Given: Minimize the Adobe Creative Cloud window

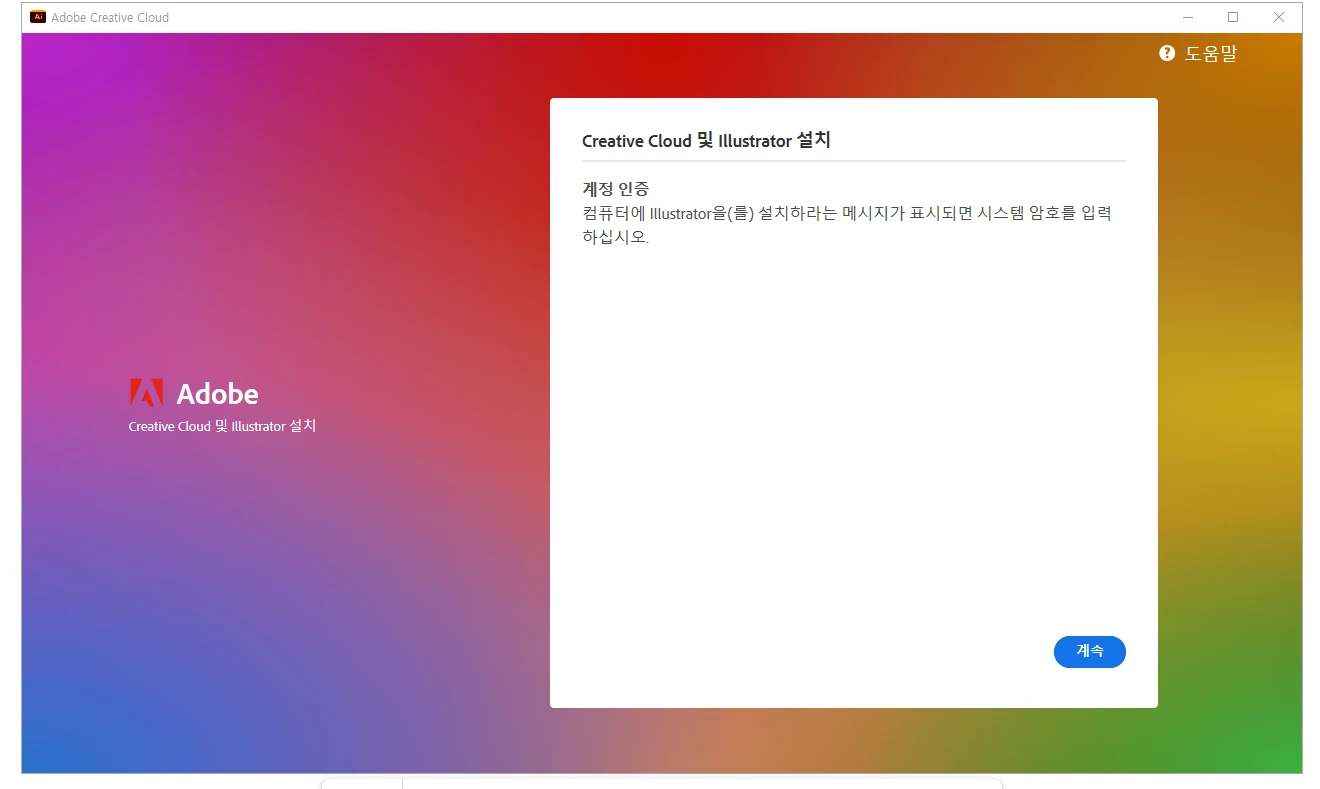Looking at the screenshot, I should tap(1187, 17).
